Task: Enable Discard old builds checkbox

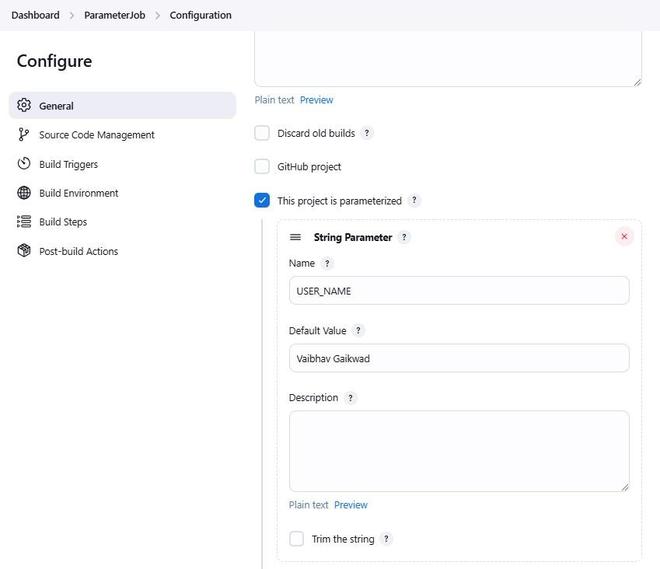Action: 262,133
